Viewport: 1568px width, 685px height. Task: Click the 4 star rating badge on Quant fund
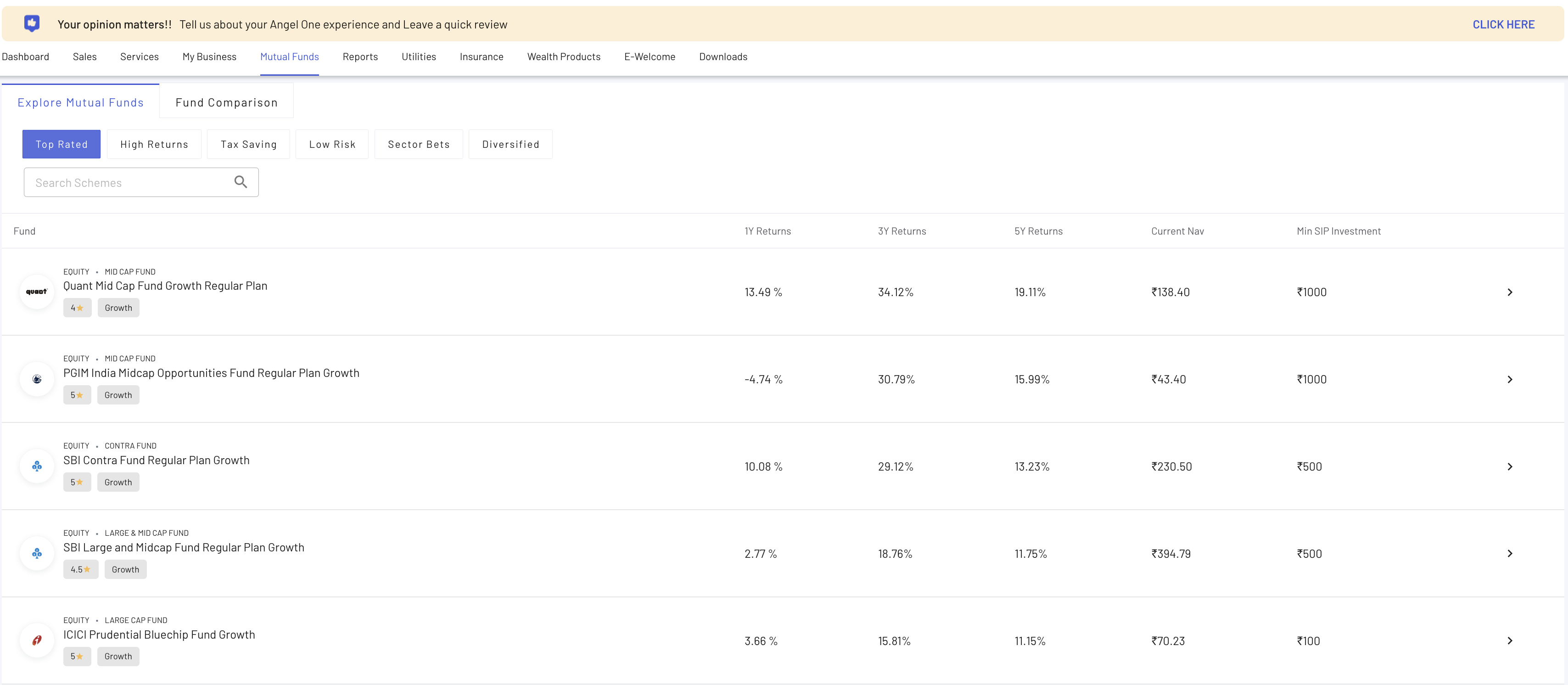[77, 308]
